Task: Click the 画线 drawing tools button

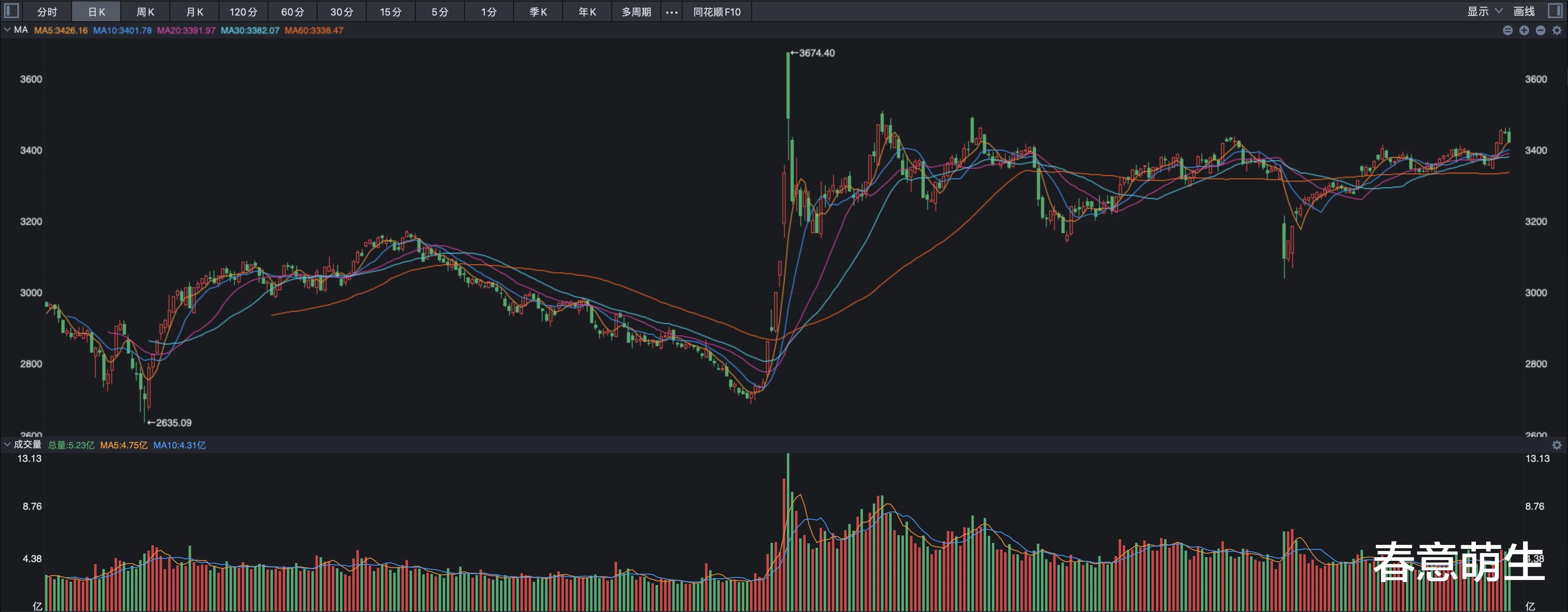Action: (x=1523, y=11)
